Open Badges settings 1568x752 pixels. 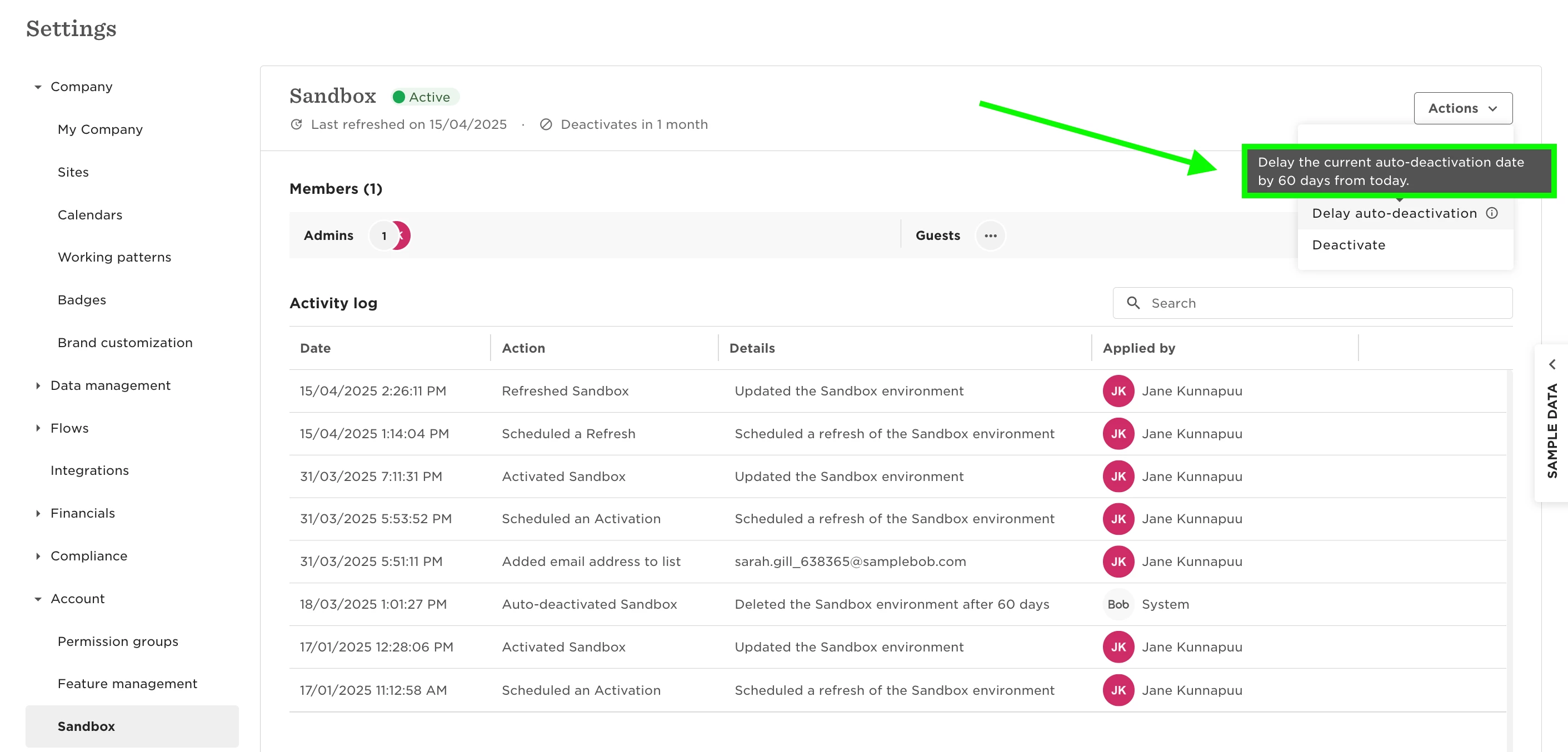[x=82, y=300]
